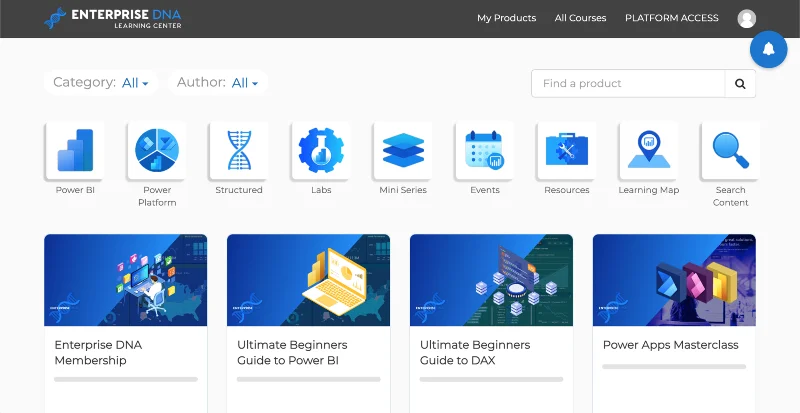Click the Learning Map pin icon
The image size is (800, 413).
pos(649,150)
